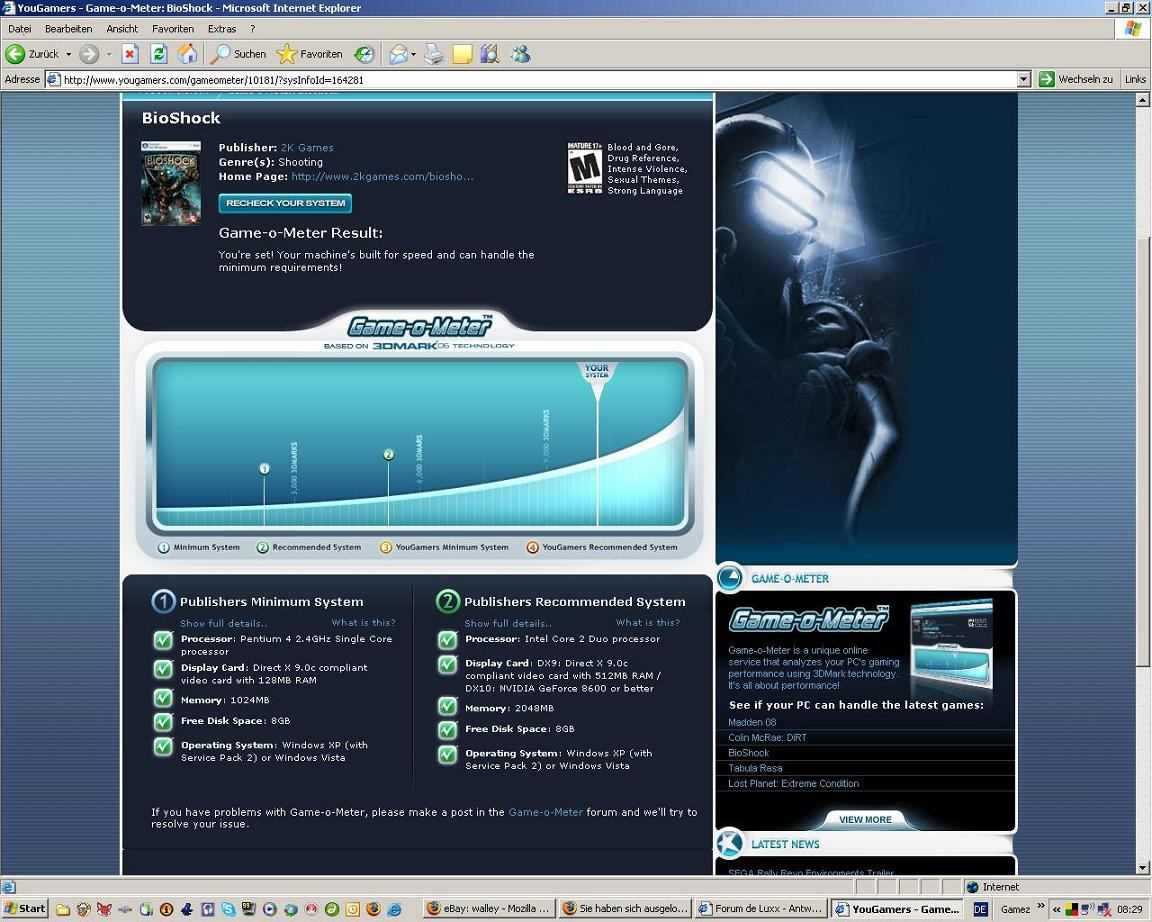1152x922 pixels.
Task: Open the Bearbeiten menu
Action: 68,29
